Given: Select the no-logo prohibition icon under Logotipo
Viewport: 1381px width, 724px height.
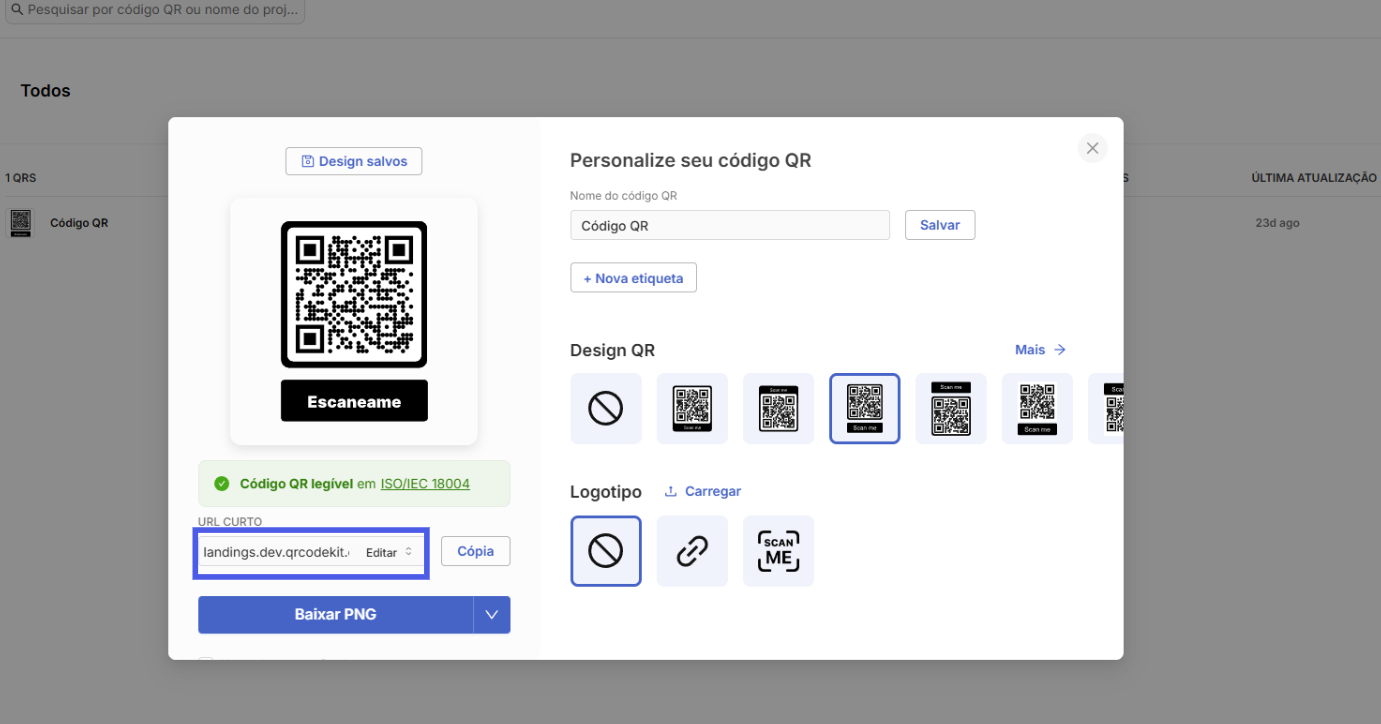Looking at the screenshot, I should coord(606,551).
